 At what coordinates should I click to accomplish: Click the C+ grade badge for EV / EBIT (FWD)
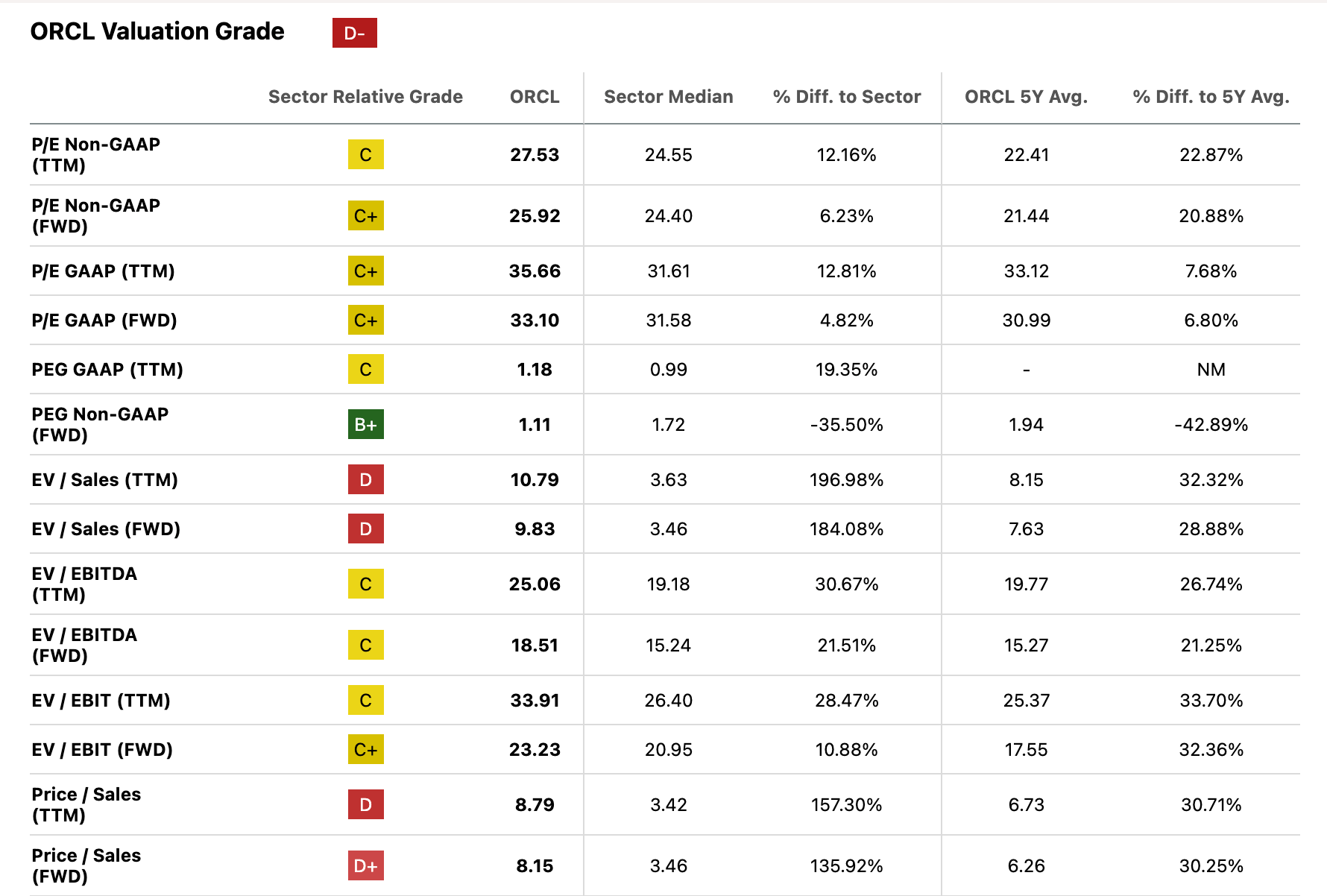[365, 750]
